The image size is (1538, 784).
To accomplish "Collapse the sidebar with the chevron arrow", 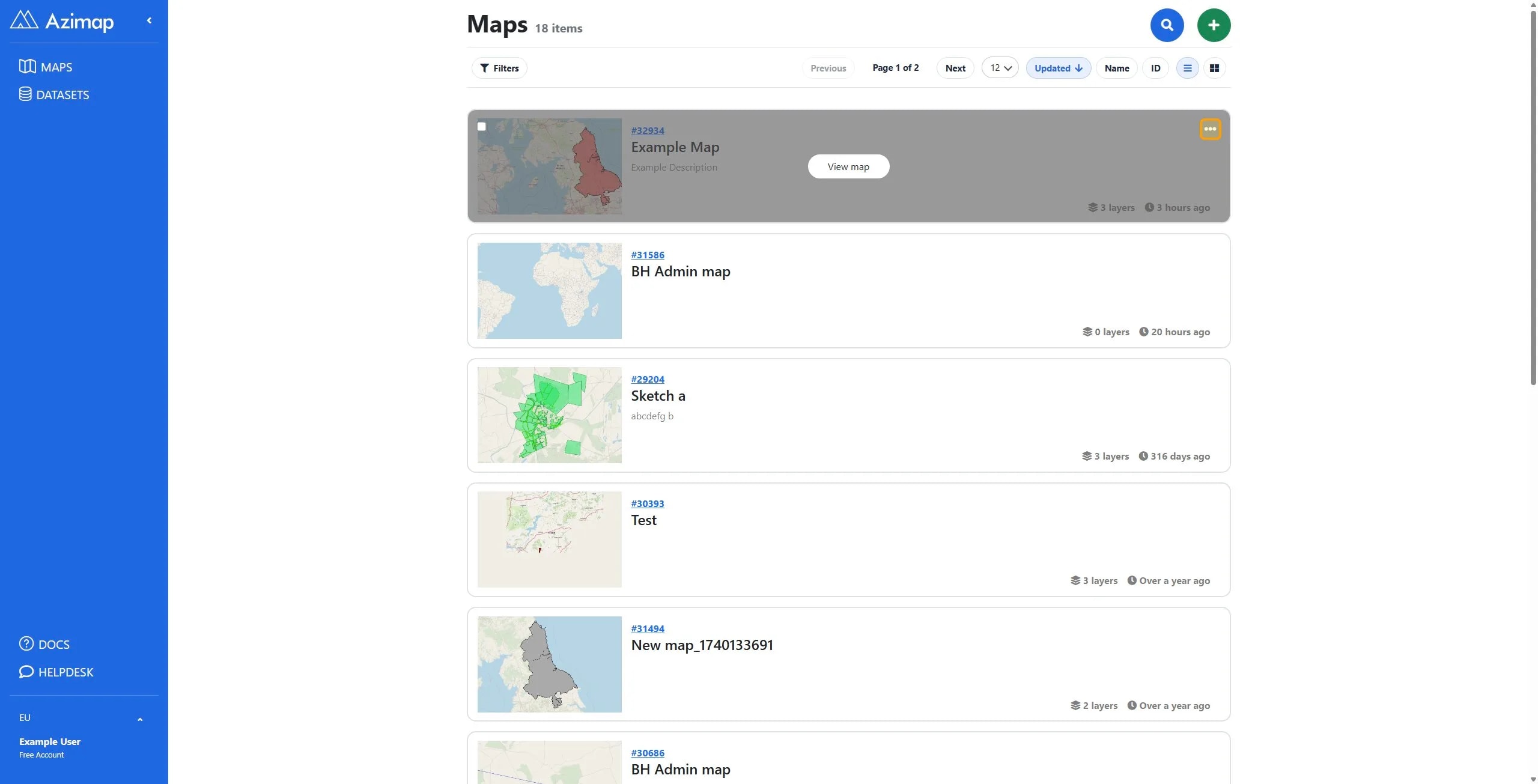I will click(149, 20).
